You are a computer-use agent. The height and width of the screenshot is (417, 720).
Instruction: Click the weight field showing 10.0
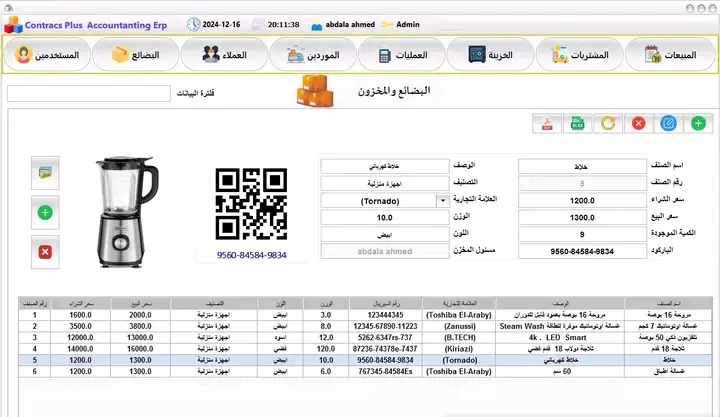pos(385,218)
